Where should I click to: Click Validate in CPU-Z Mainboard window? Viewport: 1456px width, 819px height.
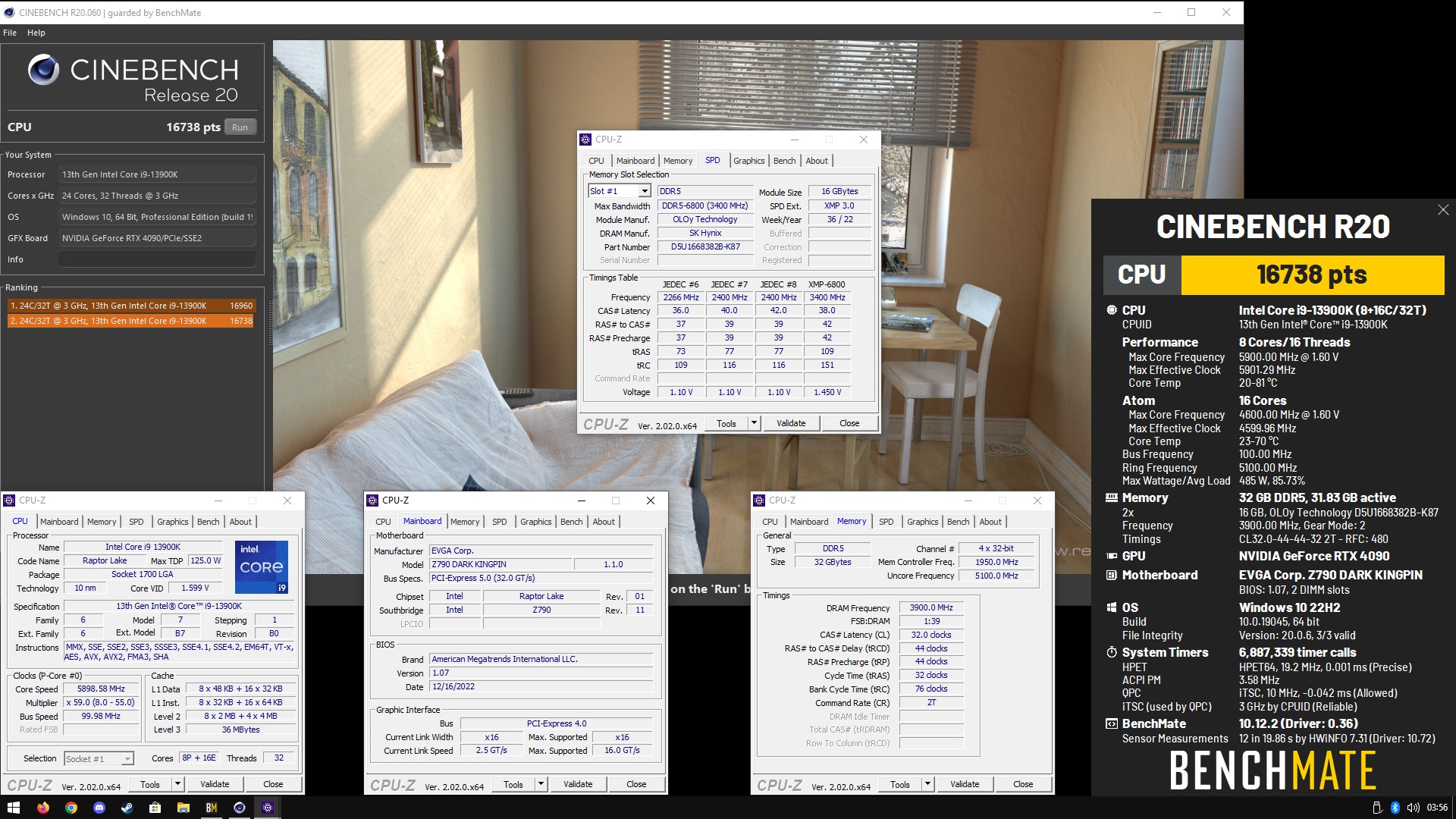578,784
